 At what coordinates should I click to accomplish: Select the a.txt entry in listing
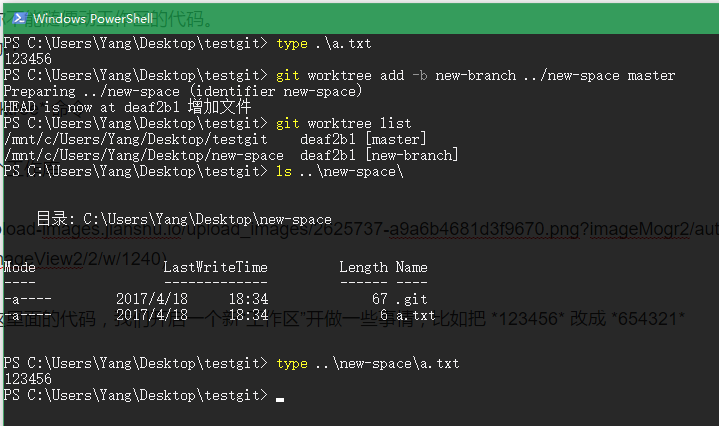416,315
